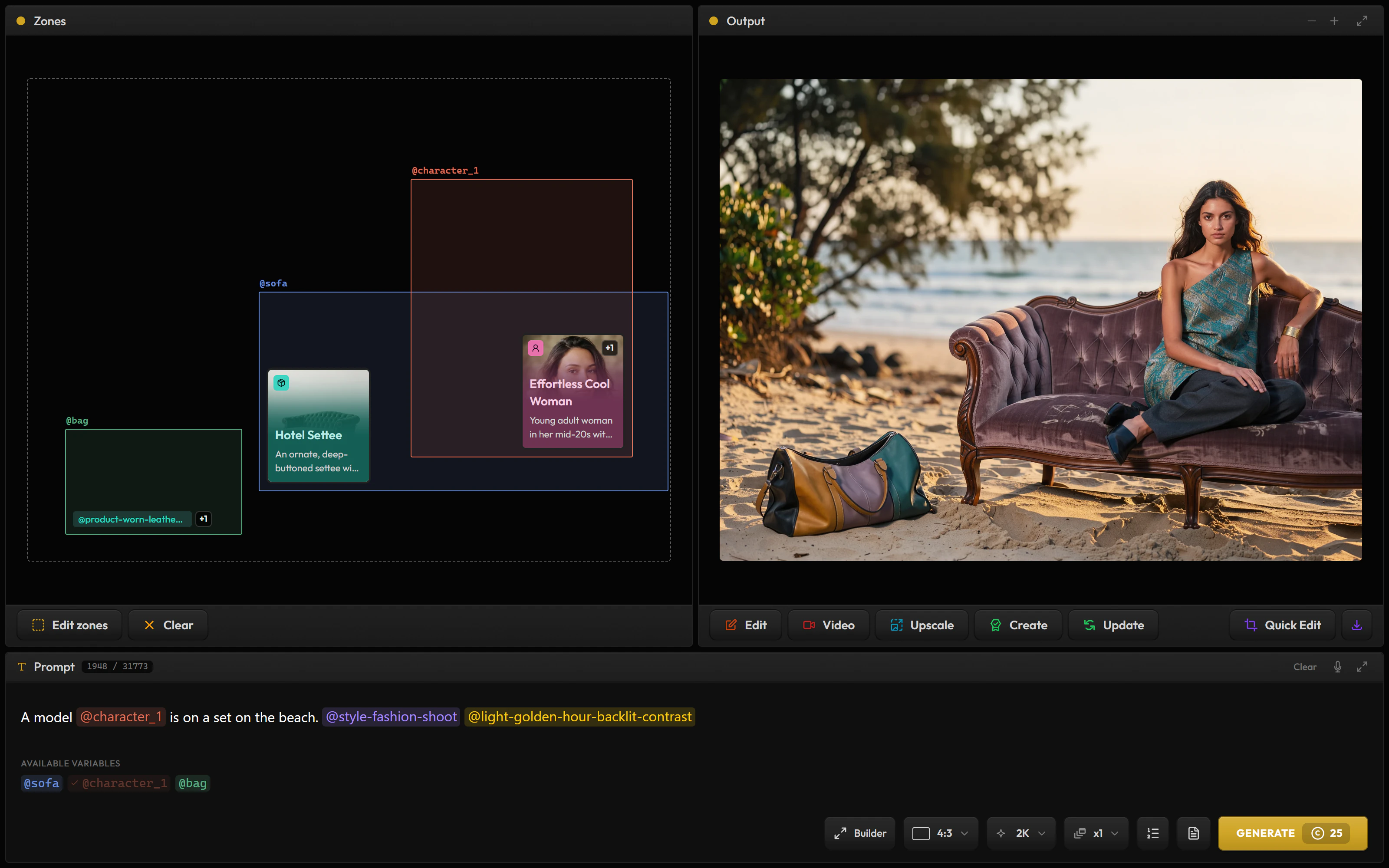Click the Update button
Screen dimensions: 1389x868
[1113, 625]
